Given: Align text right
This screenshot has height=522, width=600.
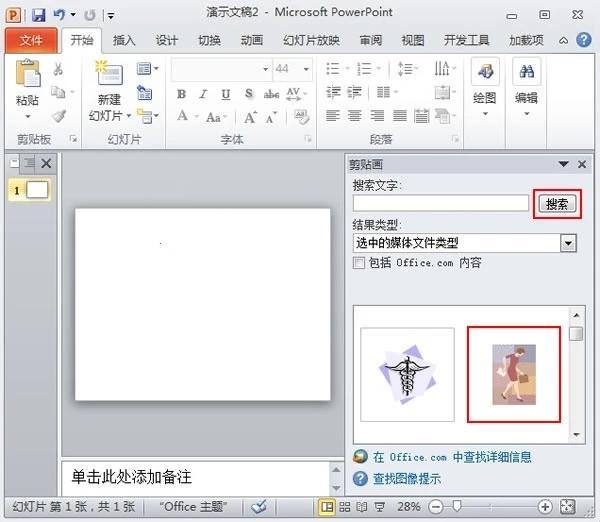Looking at the screenshot, I should (x=377, y=115).
